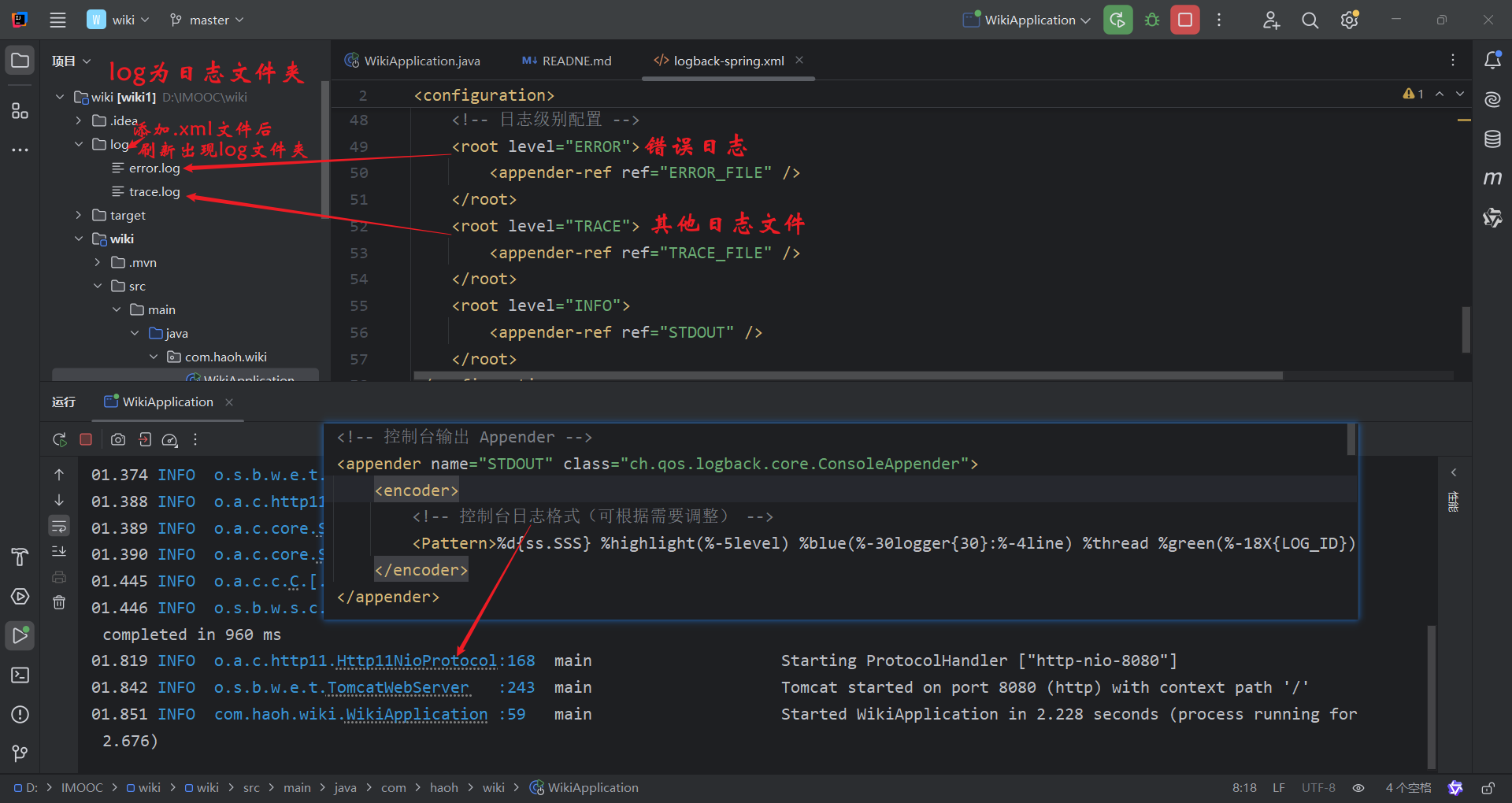Screen dimensions: 1512x803
Task: Toggle soft-wrap in console output
Action: click(59, 525)
